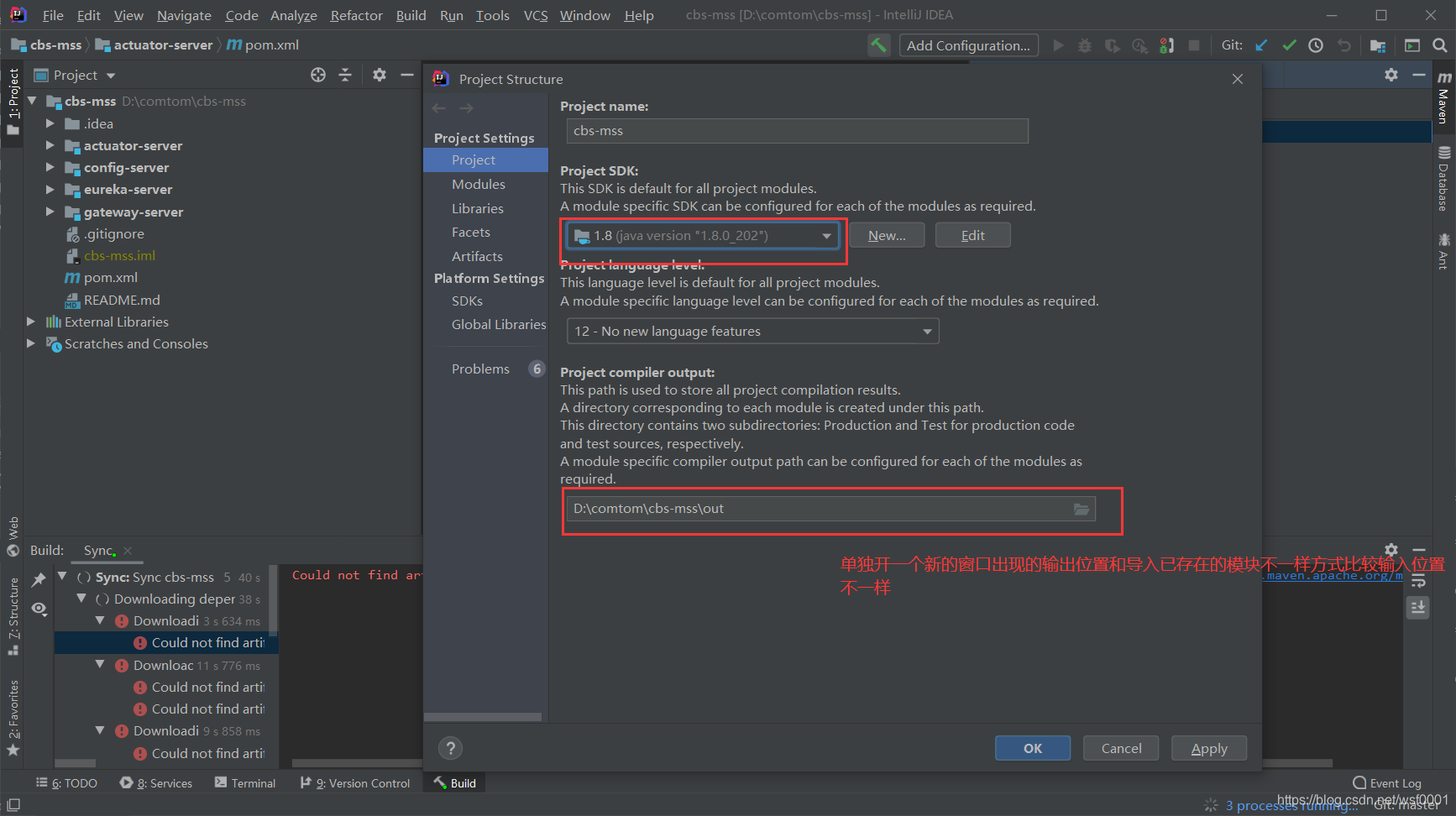Click the Git update project arrow icon
Screen dimensions: 1456x816
coord(1261,45)
